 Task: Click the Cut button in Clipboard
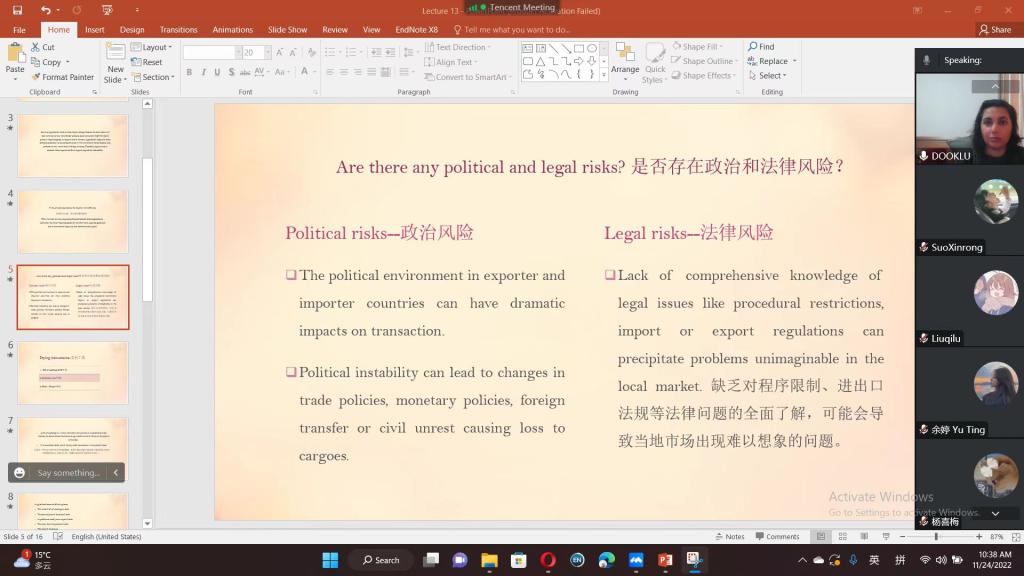click(43, 47)
